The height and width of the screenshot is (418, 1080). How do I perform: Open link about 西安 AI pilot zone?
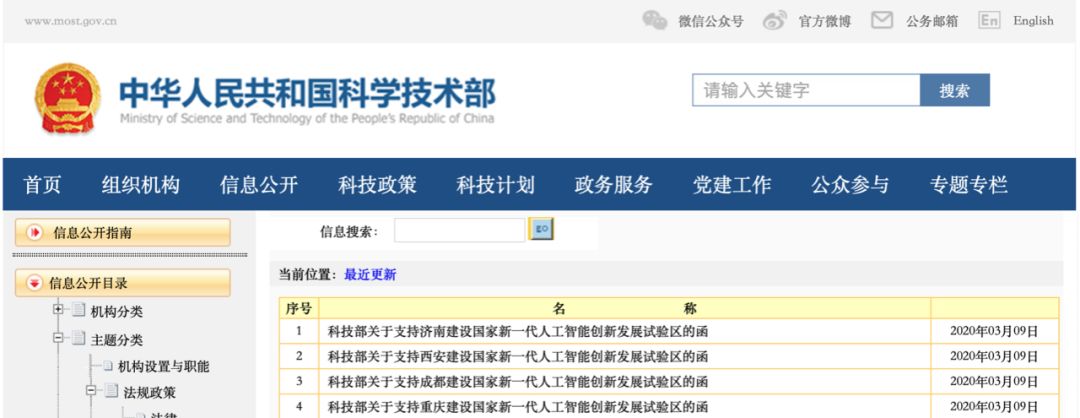(517, 356)
